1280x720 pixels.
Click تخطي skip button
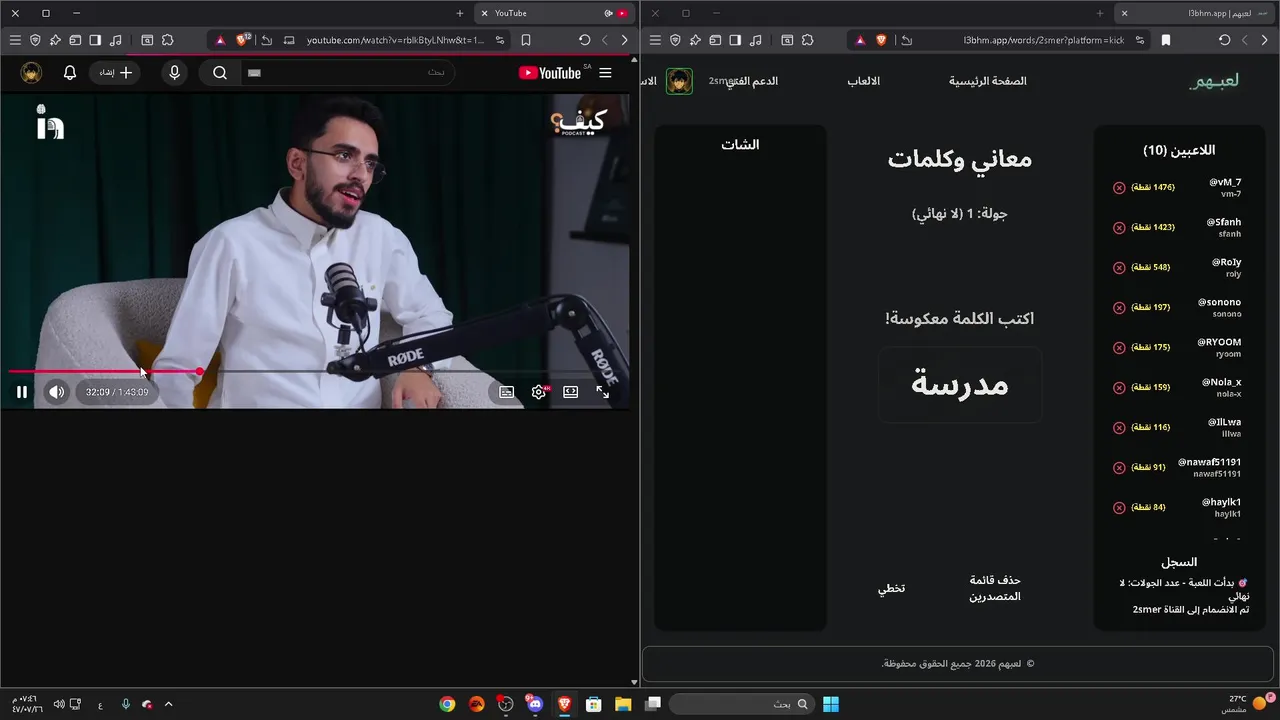(x=892, y=588)
